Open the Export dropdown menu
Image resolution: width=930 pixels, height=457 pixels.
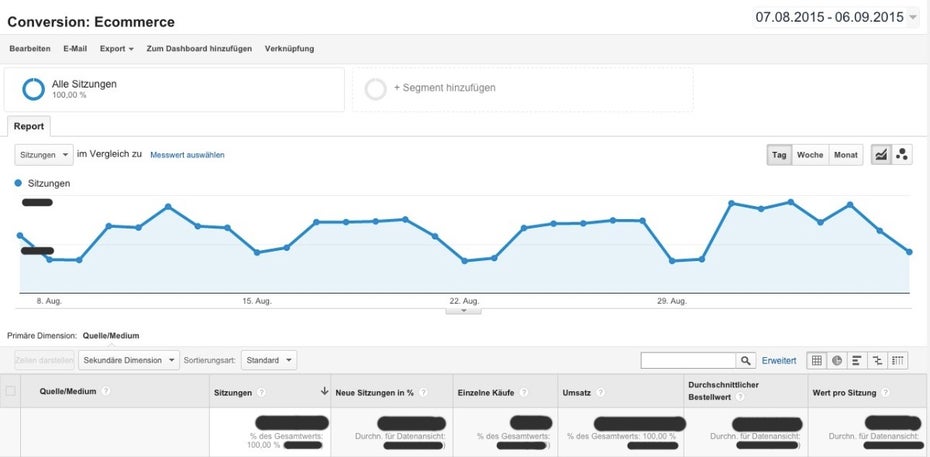[116, 49]
